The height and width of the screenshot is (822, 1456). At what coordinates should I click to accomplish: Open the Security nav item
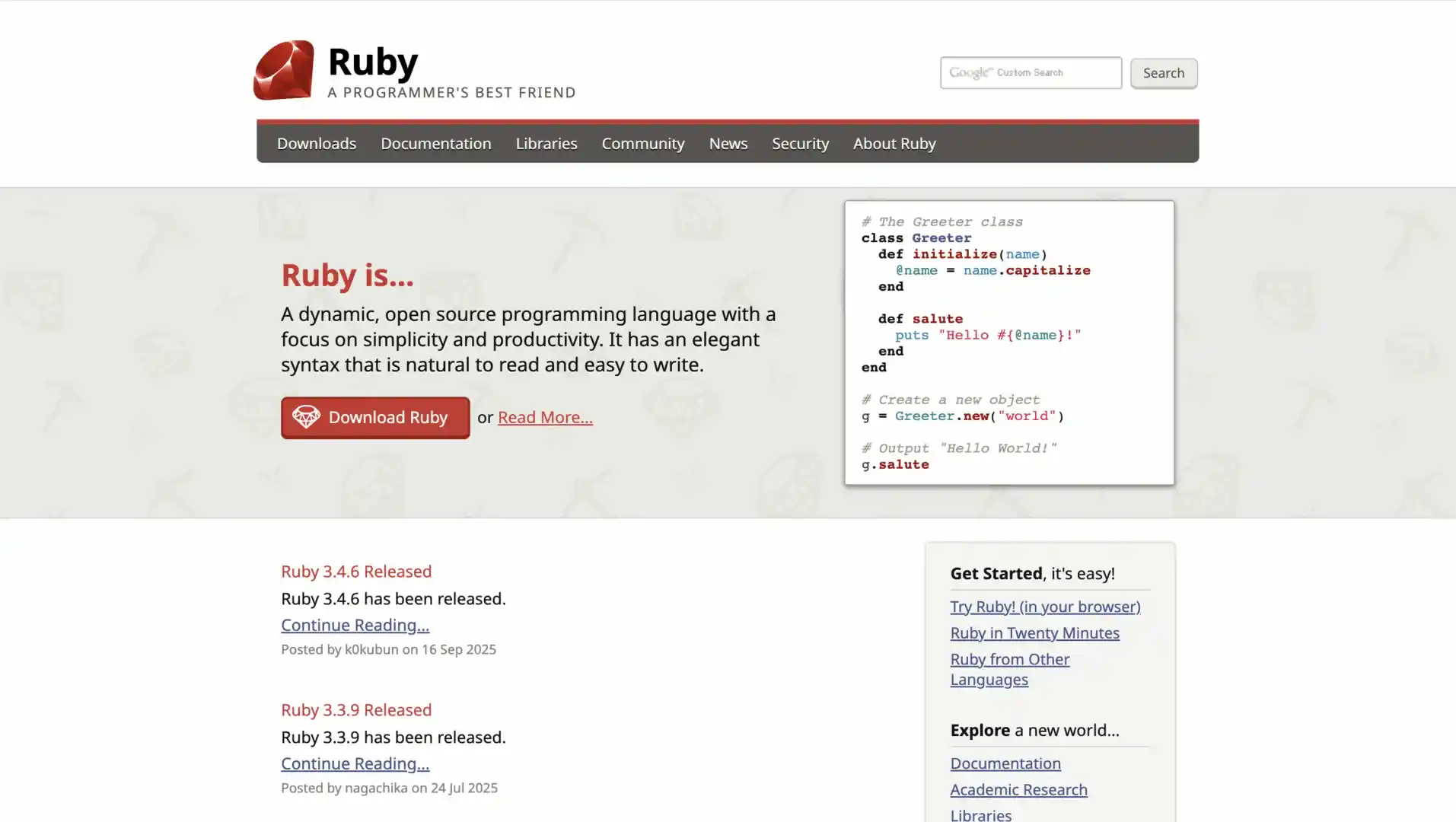pyautogui.click(x=800, y=143)
